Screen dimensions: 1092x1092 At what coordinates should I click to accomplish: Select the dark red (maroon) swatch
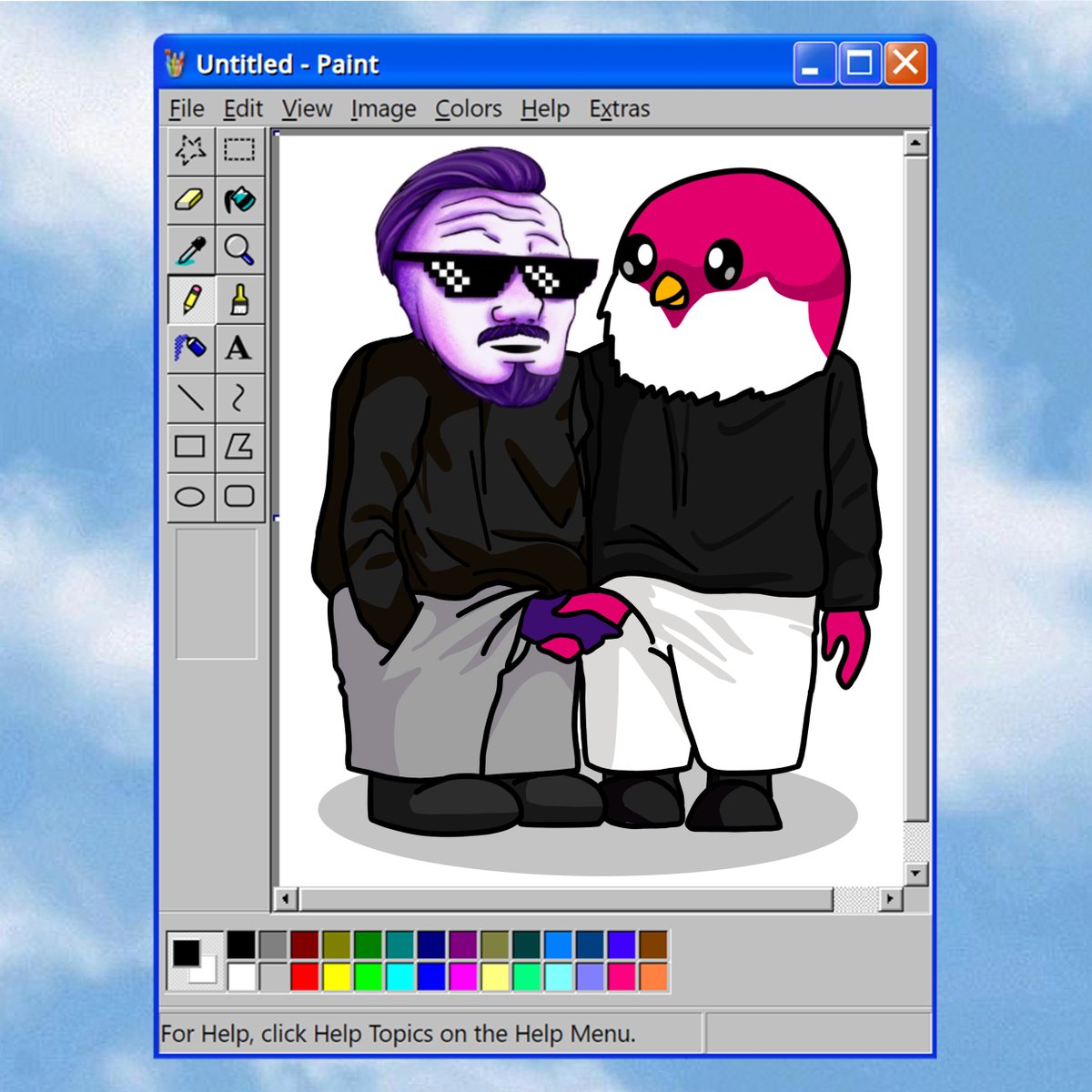pyautogui.click(x=305, y=945)
